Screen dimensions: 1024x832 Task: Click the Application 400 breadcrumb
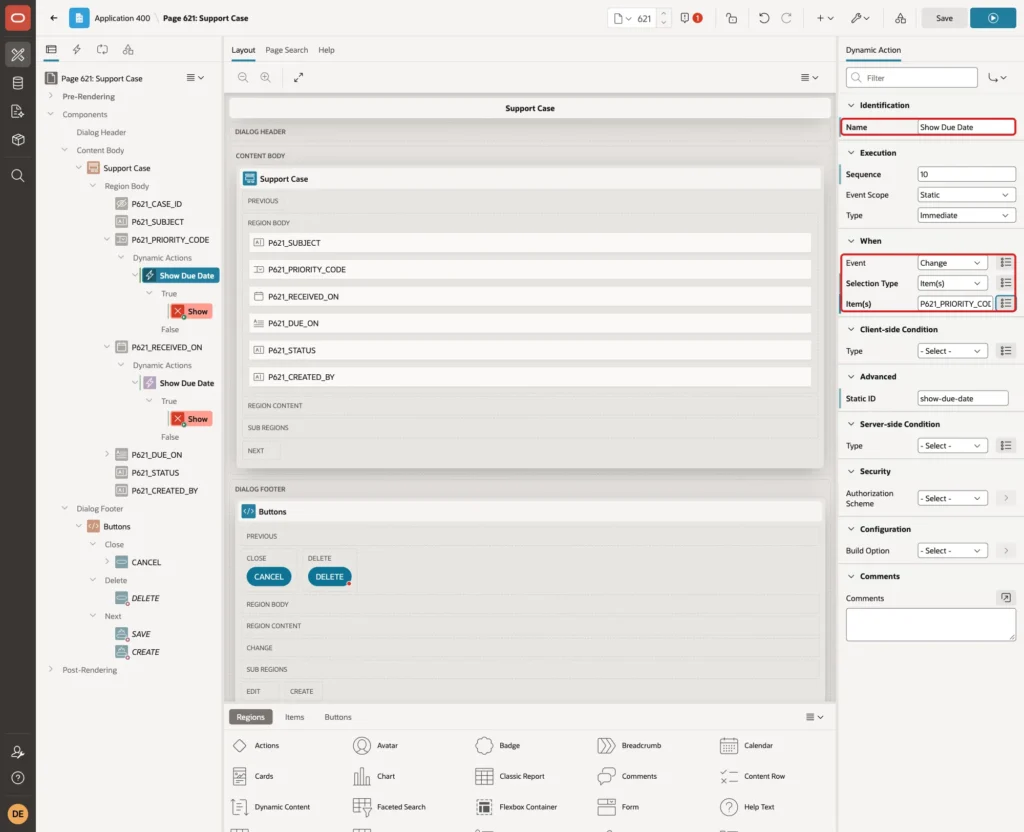click(x=122, y=18)
